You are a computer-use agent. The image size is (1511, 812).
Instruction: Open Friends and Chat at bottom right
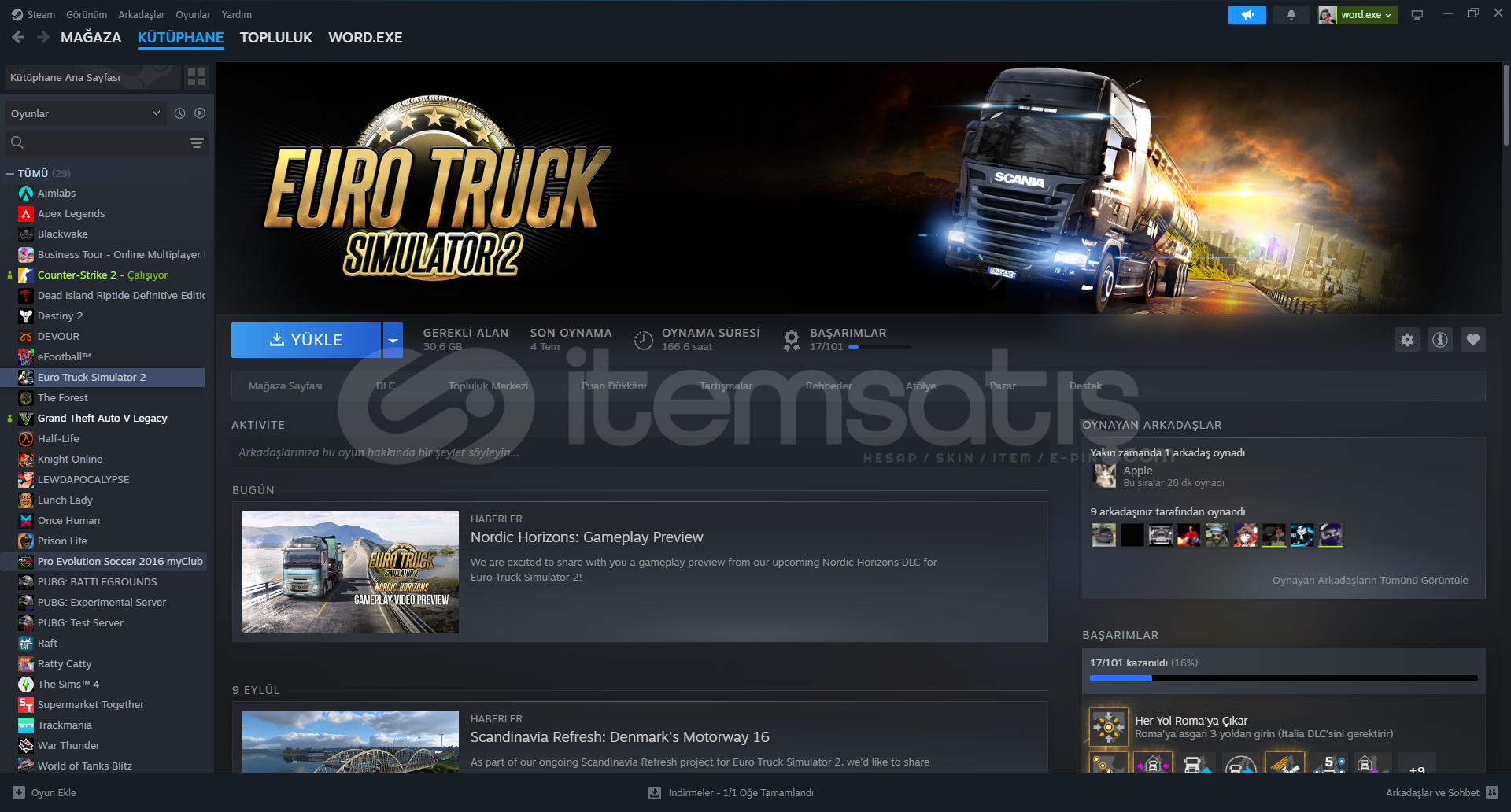click(x=1441, y=792)
